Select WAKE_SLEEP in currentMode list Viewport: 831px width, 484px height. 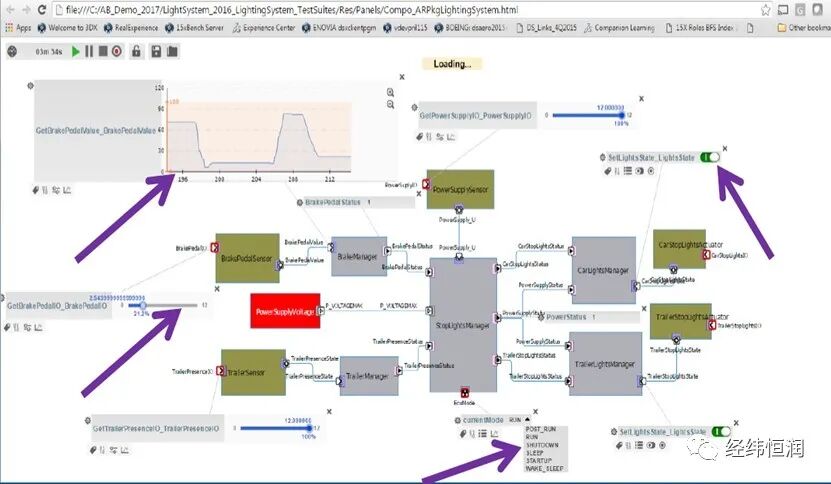click(545, 469)
